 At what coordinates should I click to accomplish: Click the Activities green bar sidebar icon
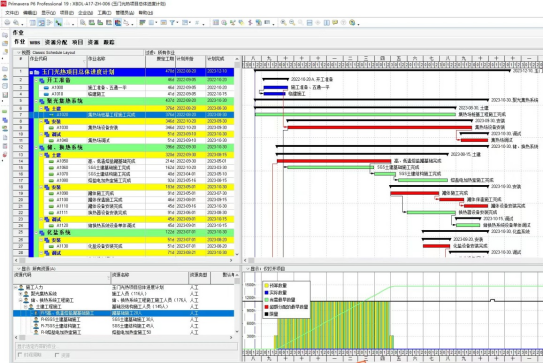pos(5,111)
